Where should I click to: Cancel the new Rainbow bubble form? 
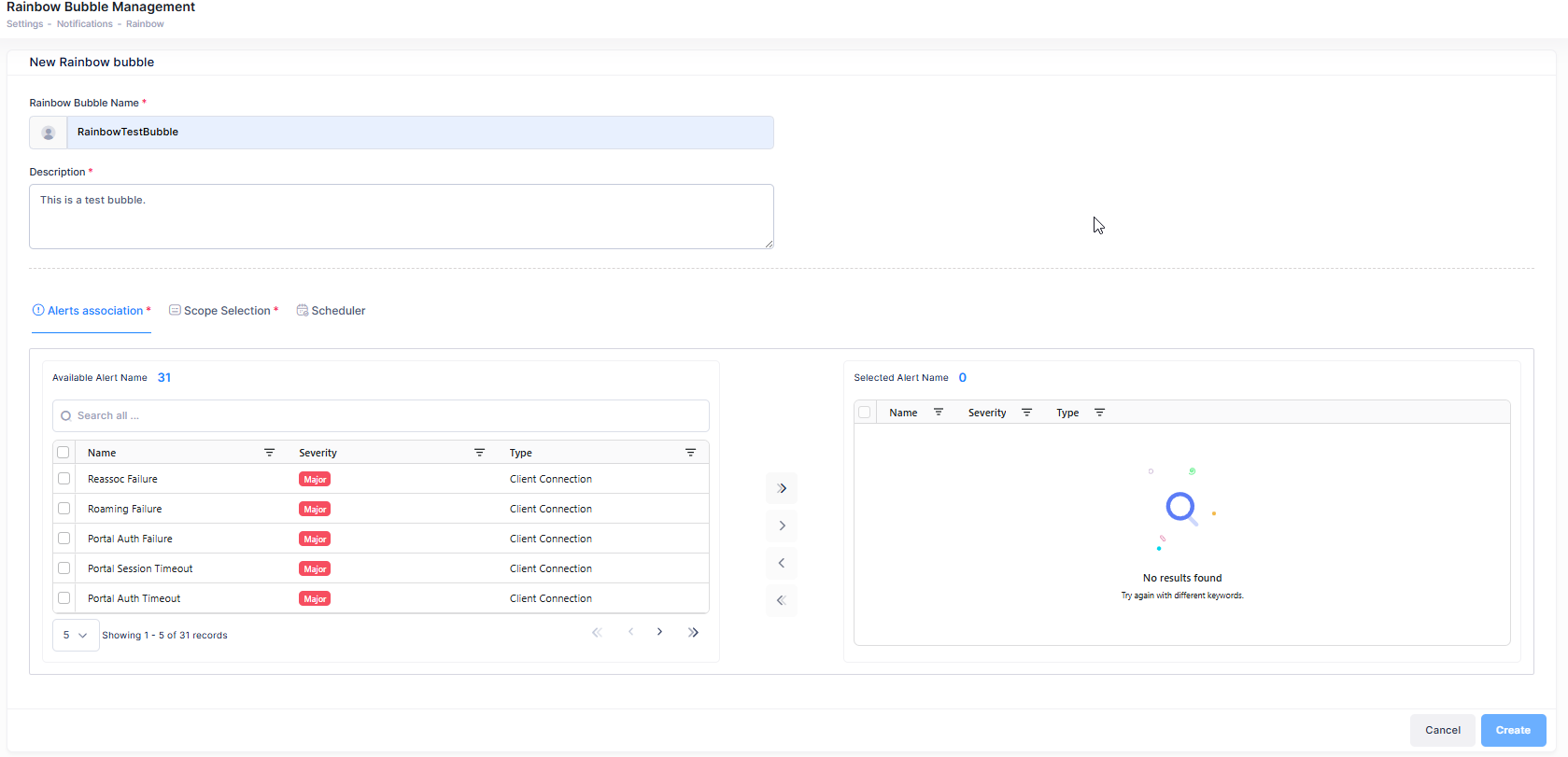tap(1442, 730)
